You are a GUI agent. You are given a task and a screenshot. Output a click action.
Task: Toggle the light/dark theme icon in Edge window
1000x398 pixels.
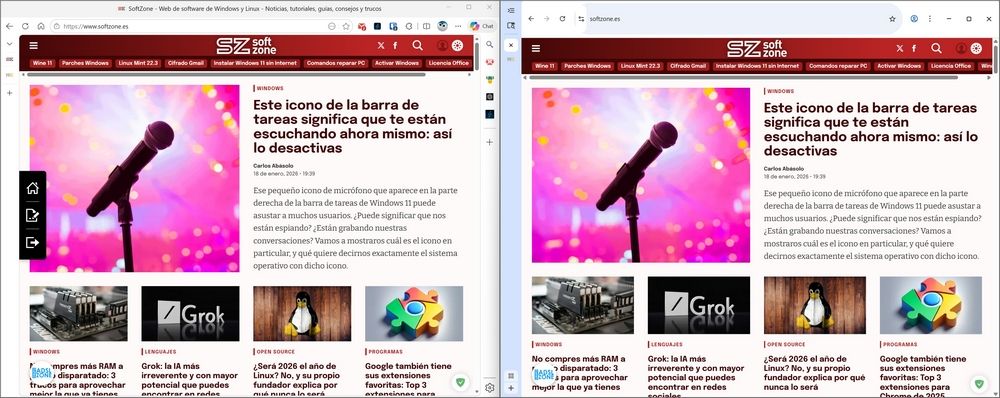pyautogui.click(x=457, y=46)
